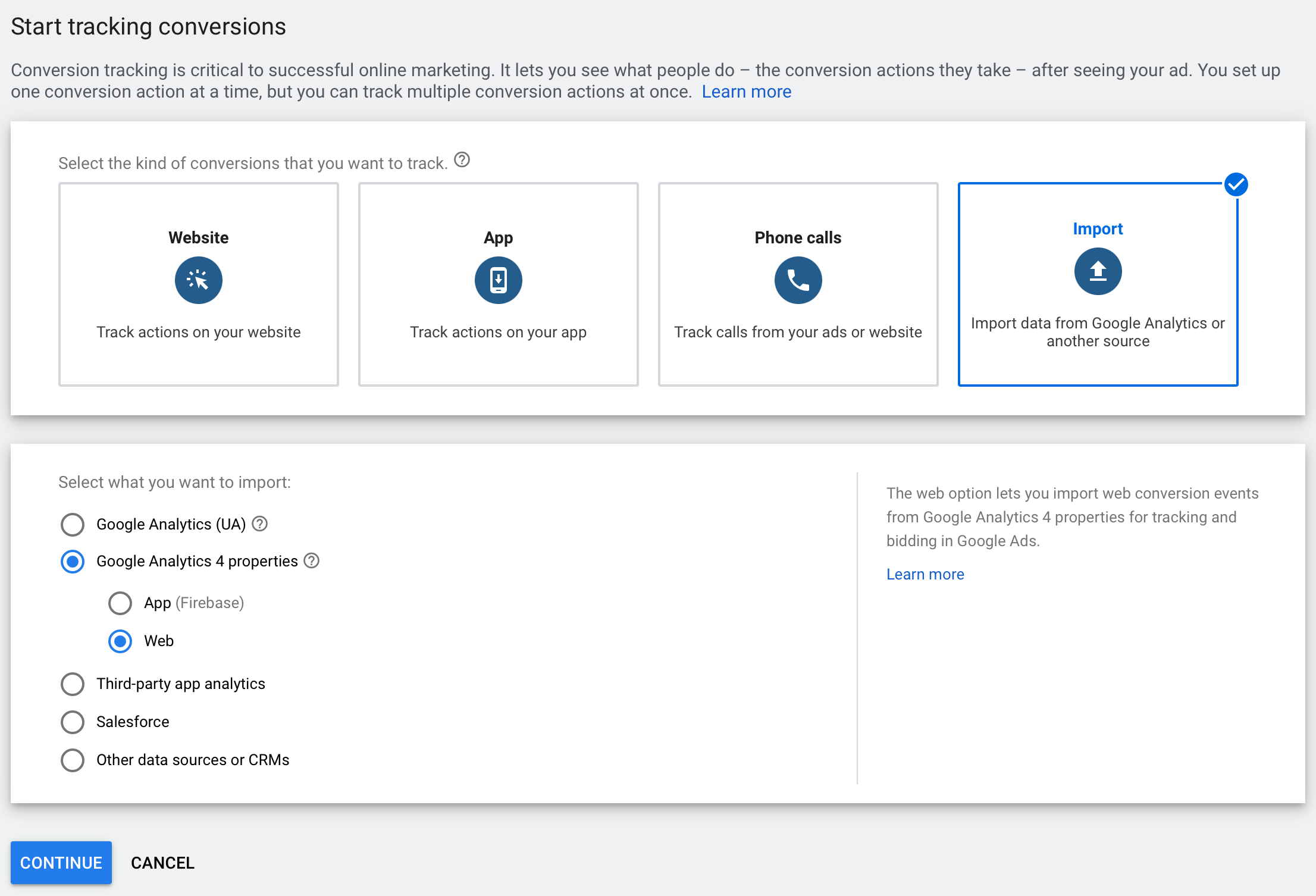The width and height of the screenshot is (1316, 896).
Task: Click the Import upload arrow icon
Action: (1098, 271)
